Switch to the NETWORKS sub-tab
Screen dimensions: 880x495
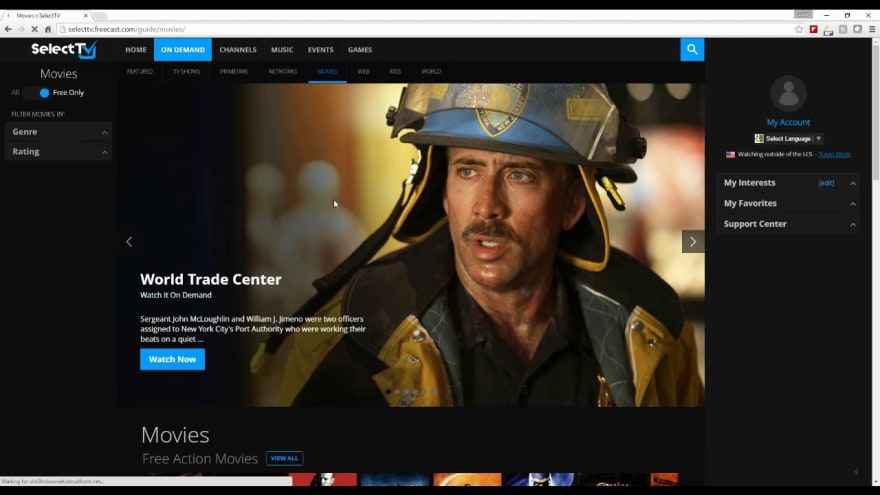pyautogui.click(x=283, y=72)
